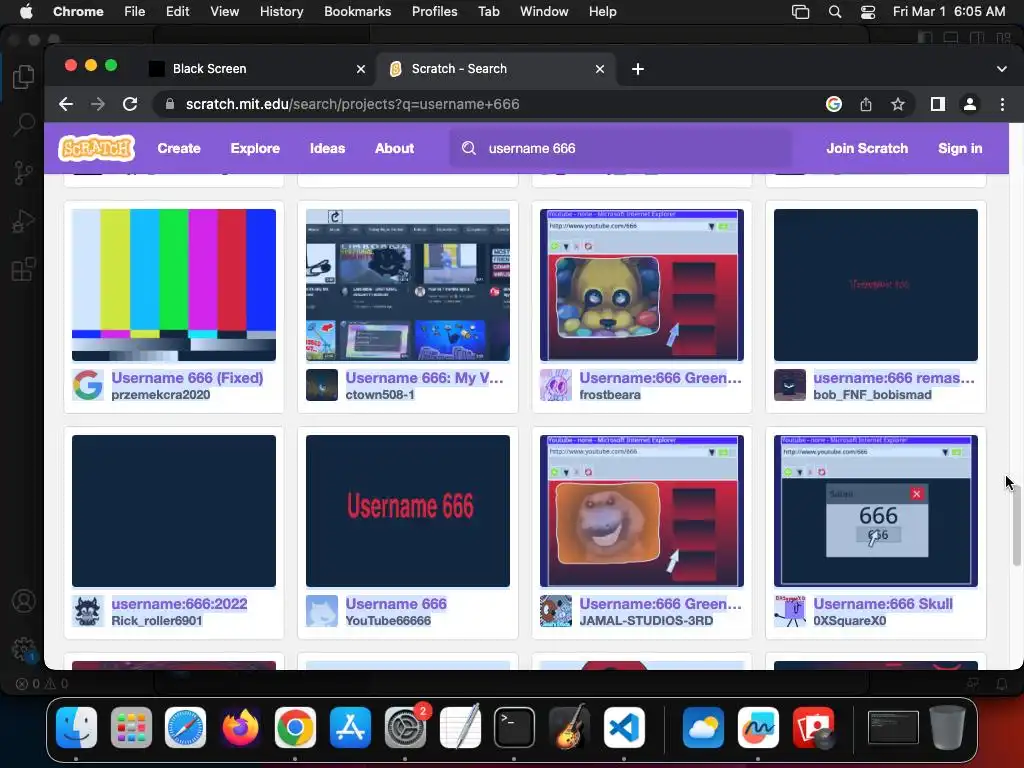Viewport: 1024px width, 768px height.
Task: Open Terminal from the Dock
Action: 514,728
